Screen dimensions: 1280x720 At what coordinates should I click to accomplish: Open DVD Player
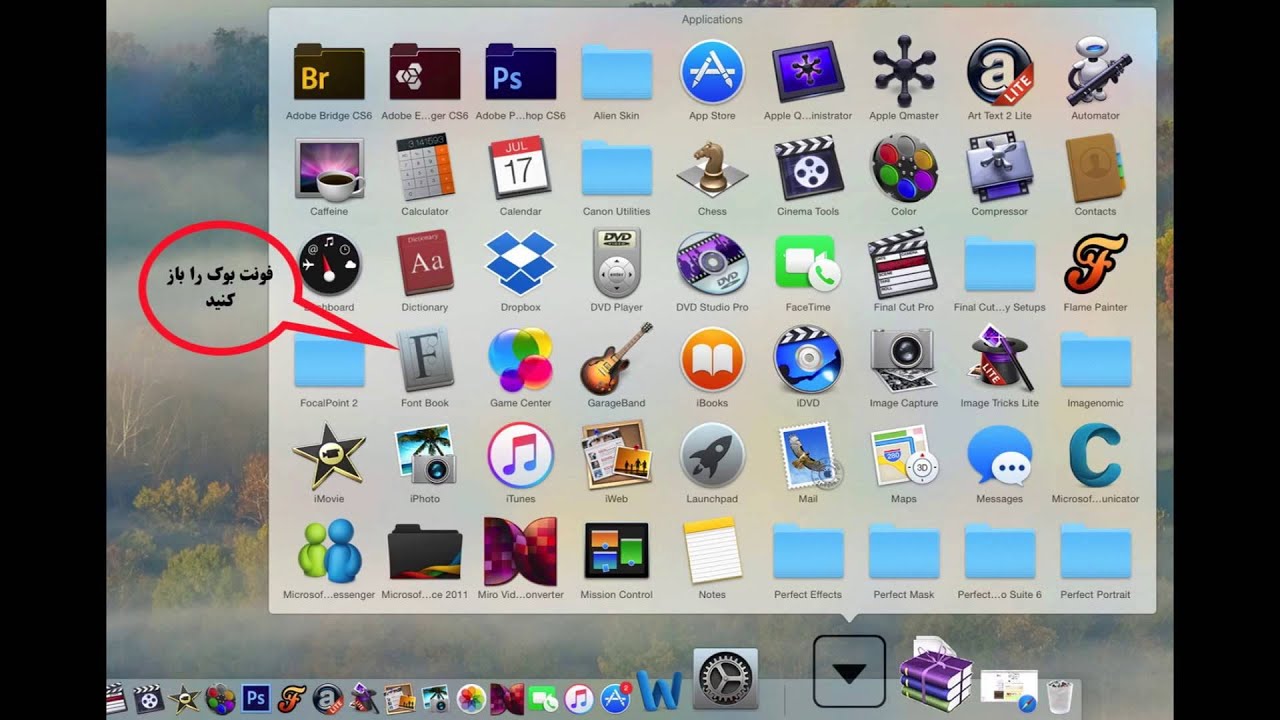click(616, 264)
